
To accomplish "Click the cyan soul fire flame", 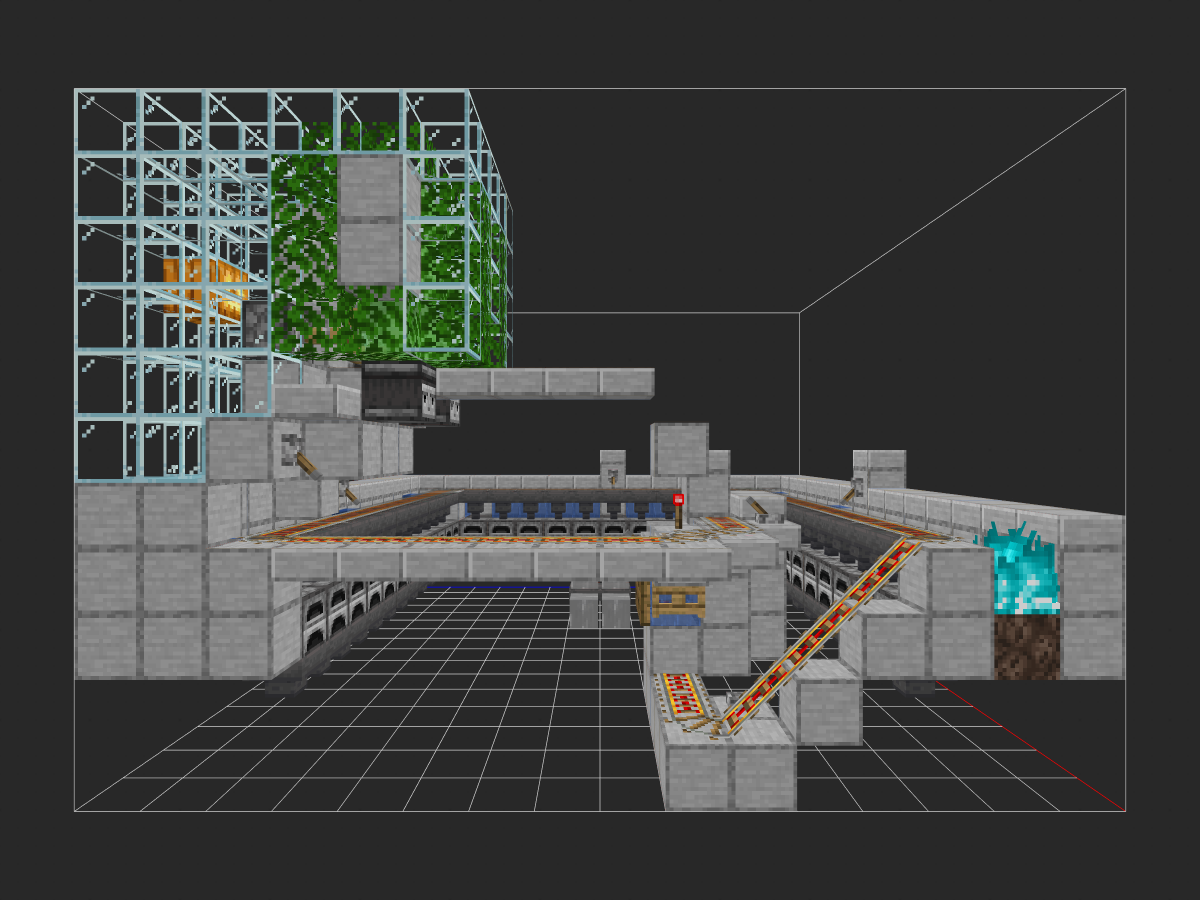I will point(1018,568).
